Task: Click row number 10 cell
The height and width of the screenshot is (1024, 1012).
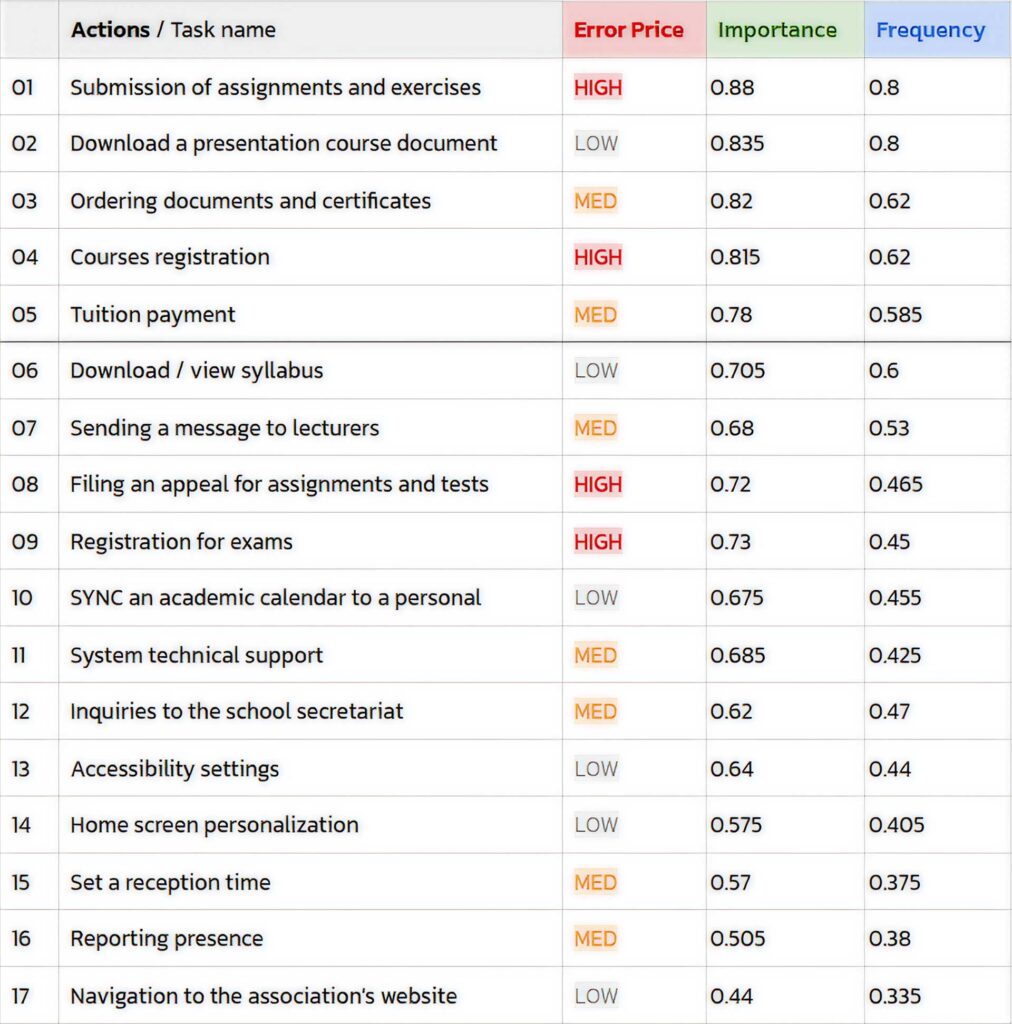Action: (22, 598)
